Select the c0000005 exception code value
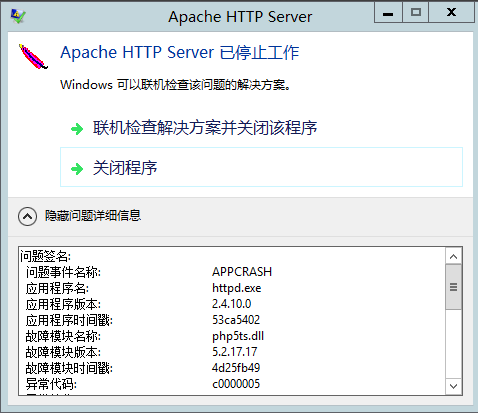 [x=236, y=384]
